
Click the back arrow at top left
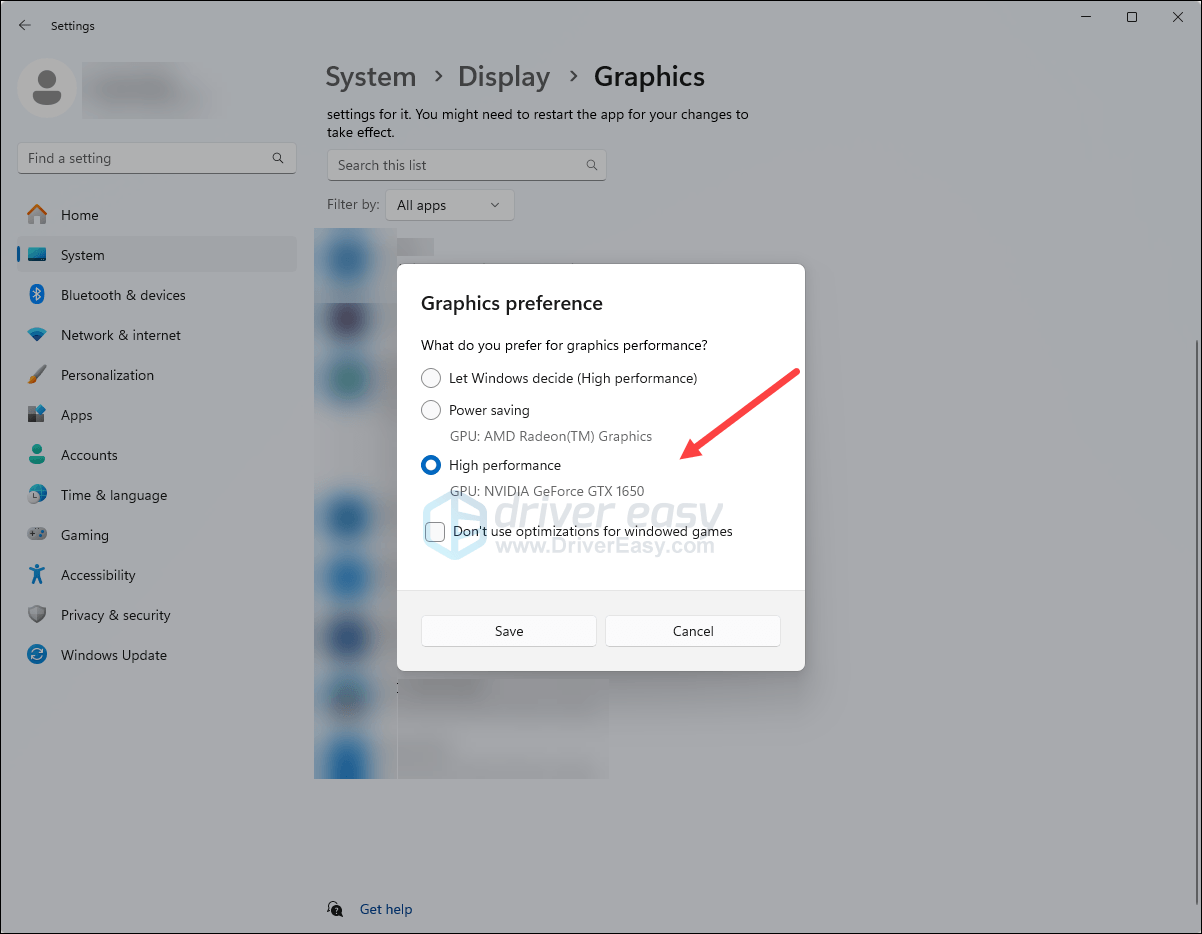tap(24, 25)
